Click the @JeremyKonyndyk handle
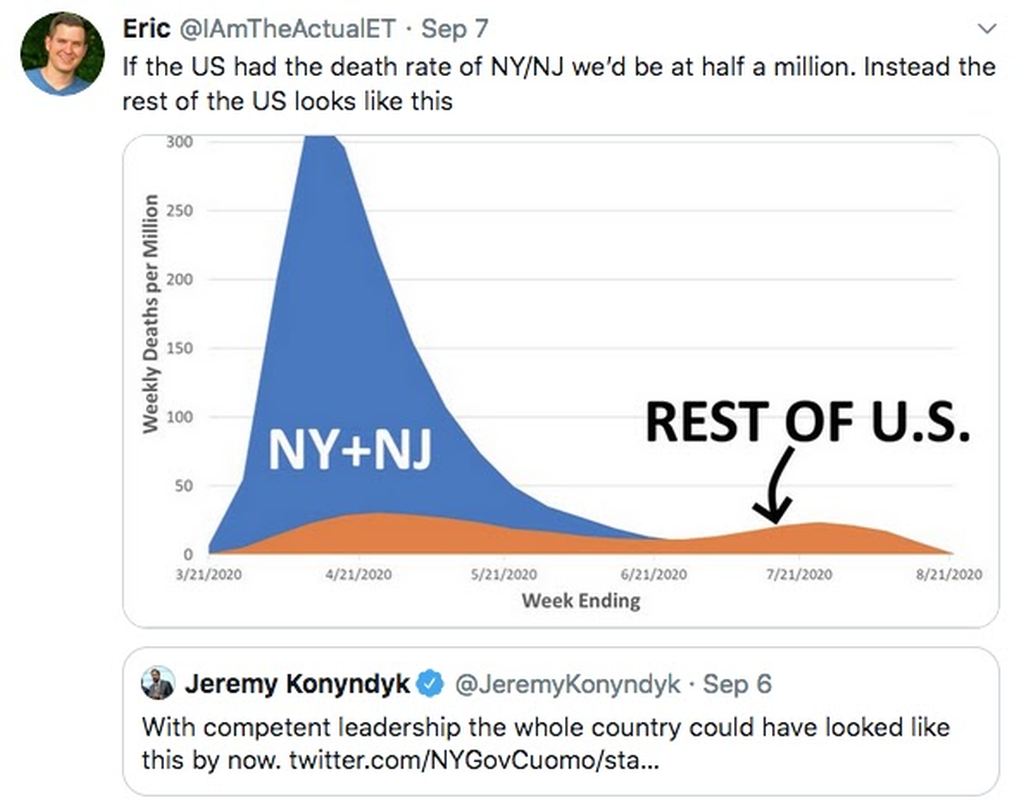The width and height of the screenshot is (1024, 803). click(568, 684)
